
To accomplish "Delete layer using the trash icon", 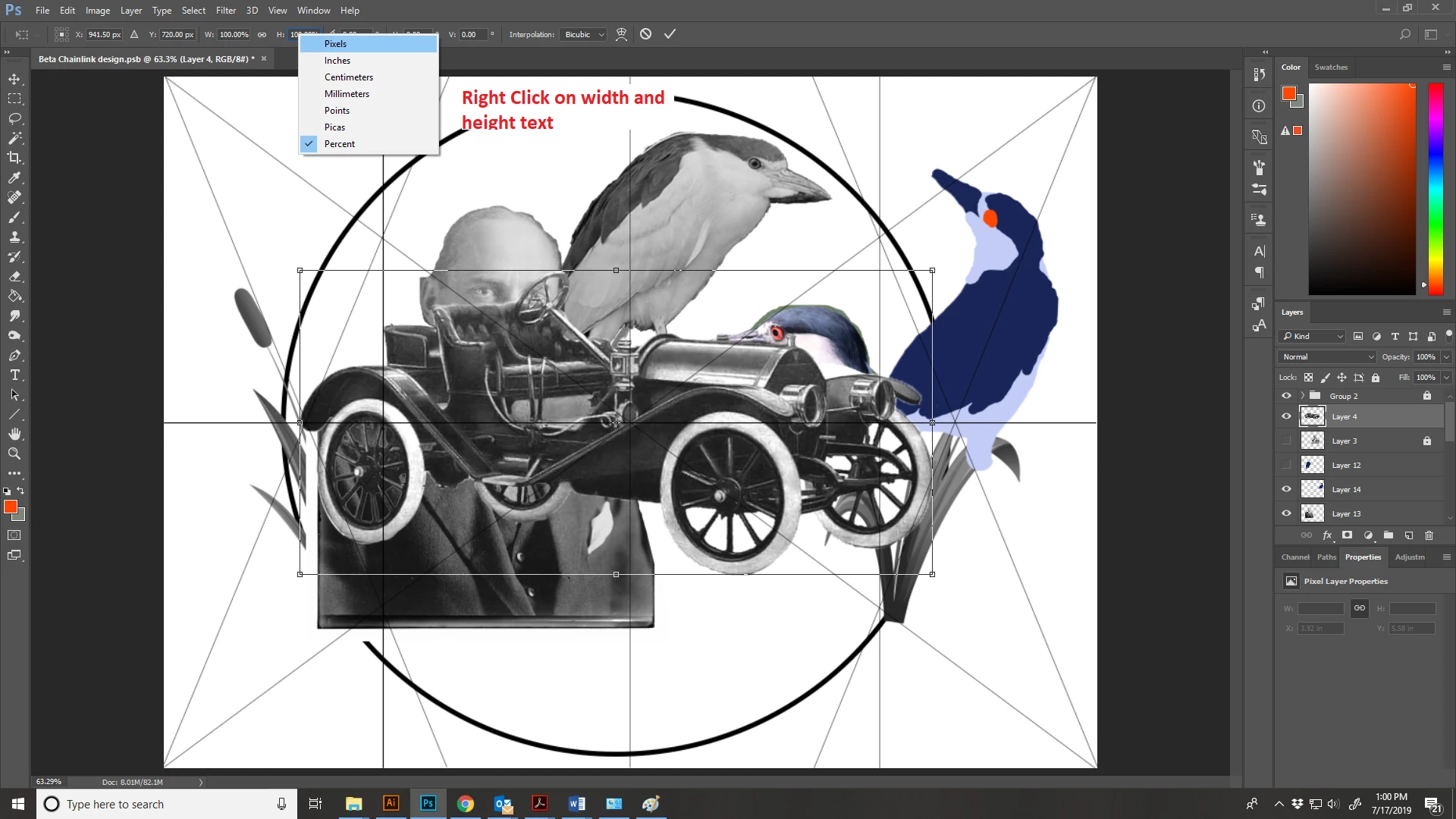I will (1429, 535).
